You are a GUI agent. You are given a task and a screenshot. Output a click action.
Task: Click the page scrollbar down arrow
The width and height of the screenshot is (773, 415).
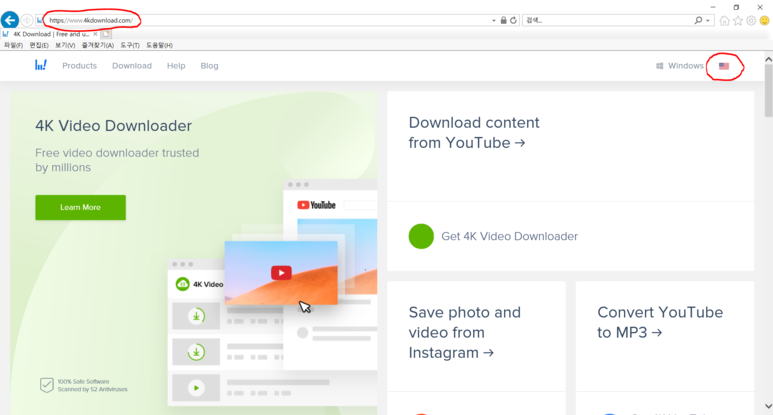click(x=768, y=406)
